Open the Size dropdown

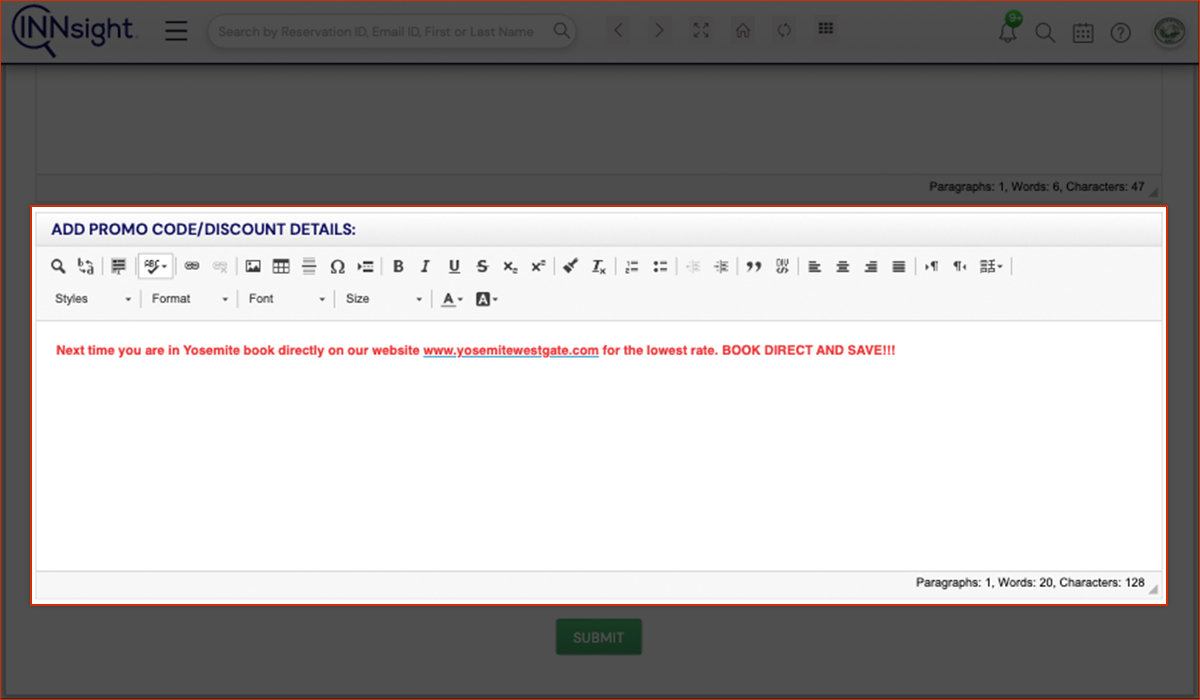pyautogui.click(x=384, y=299)
